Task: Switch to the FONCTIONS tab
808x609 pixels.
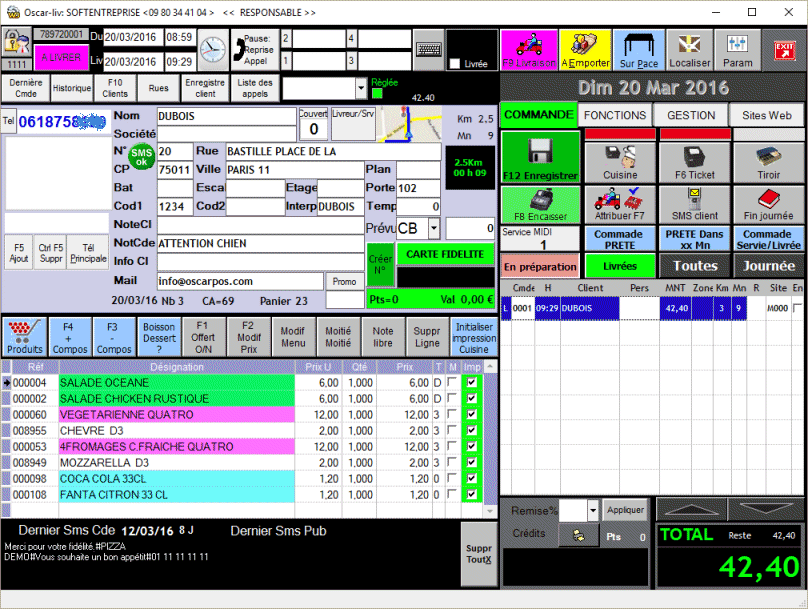Action: pyautogui.click(x=615, y=115)
